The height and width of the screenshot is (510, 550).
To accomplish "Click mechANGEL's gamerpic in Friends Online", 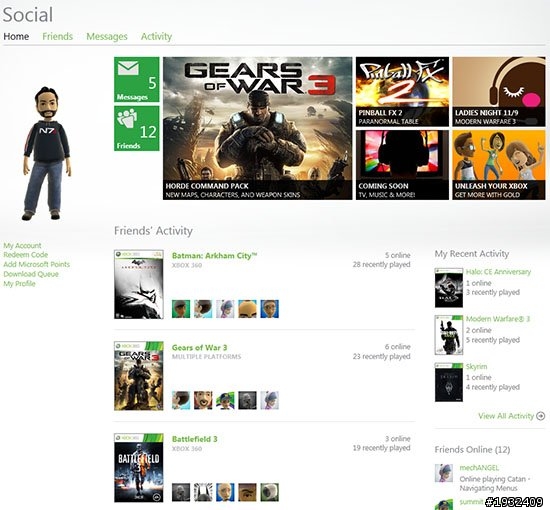I will (444, 473).
